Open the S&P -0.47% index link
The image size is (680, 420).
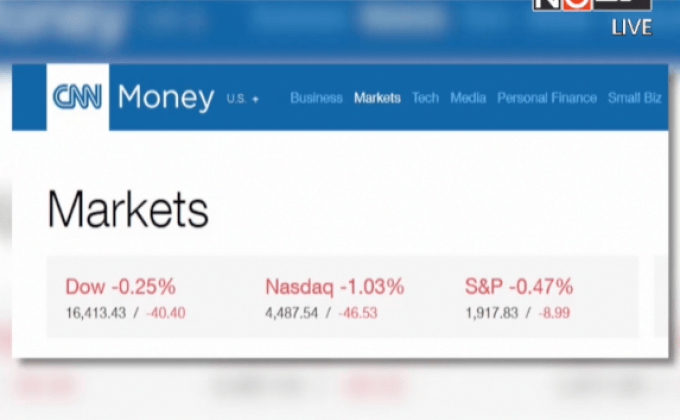tap(518, 287)
